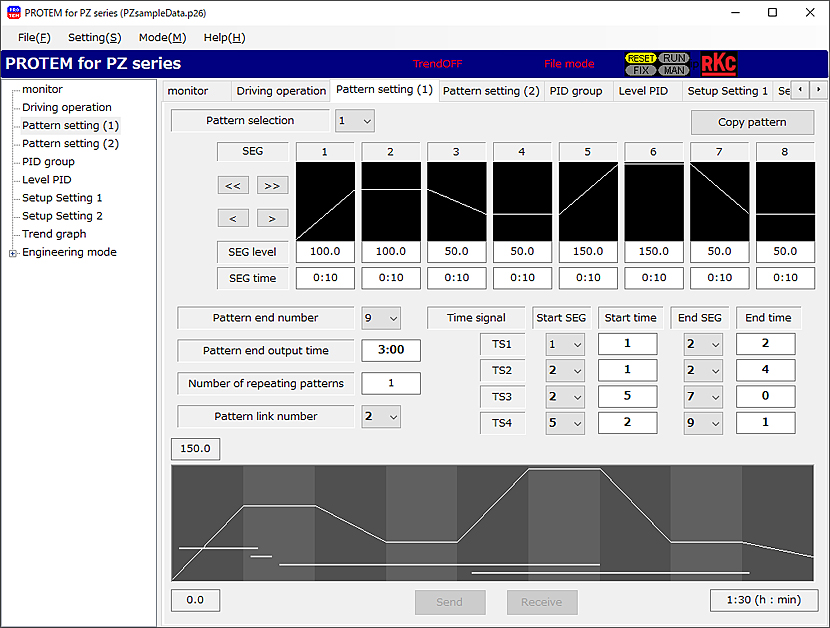Click the segment 4 column header
The image size is (830, 628).
(522, 152)
